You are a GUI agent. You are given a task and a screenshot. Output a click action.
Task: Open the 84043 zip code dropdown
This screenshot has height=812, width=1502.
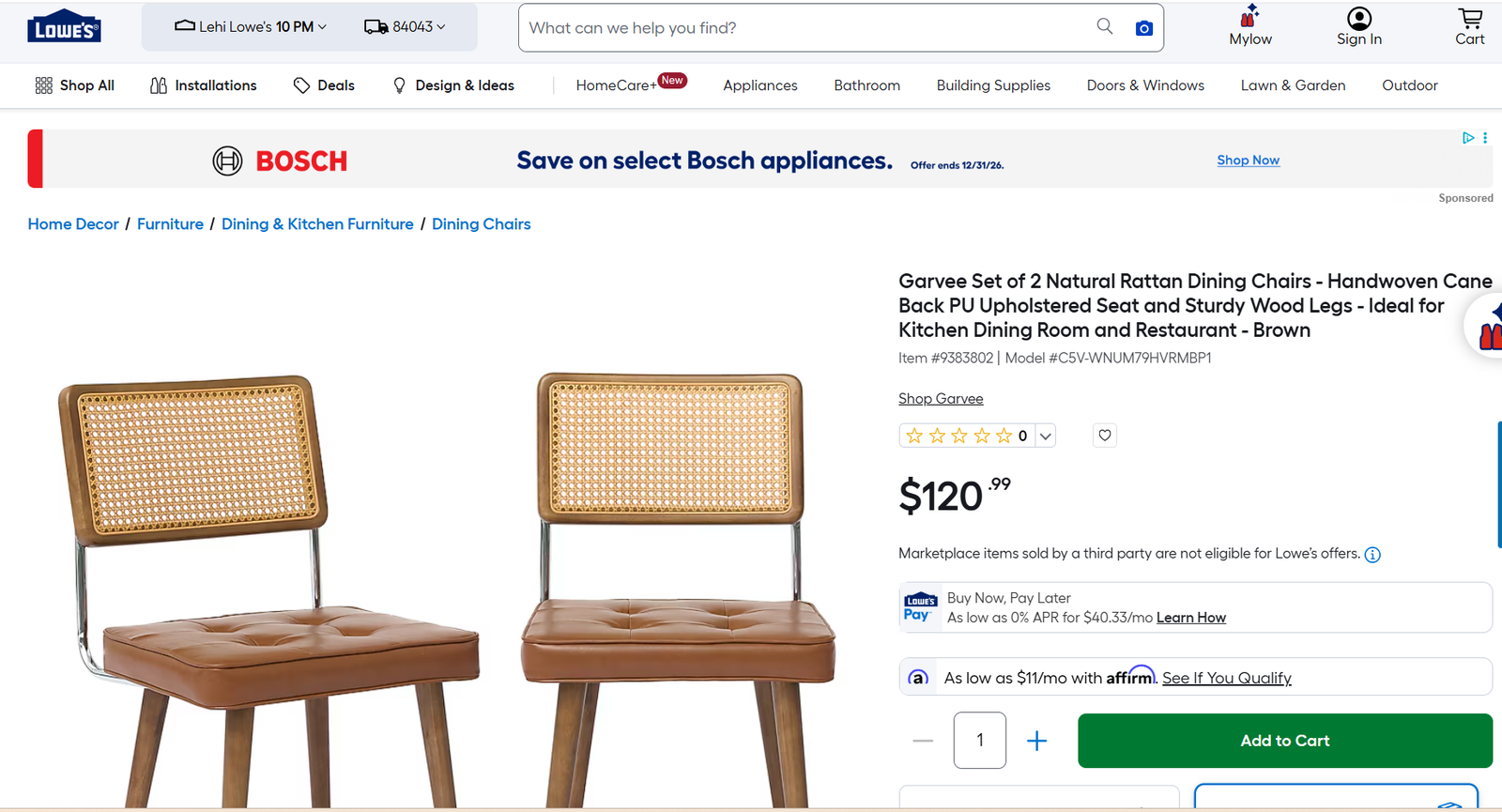pos(406,26)
